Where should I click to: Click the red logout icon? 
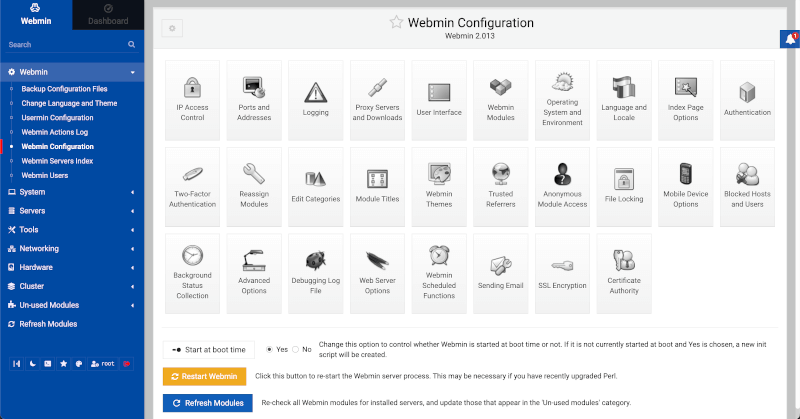point(127,364)
